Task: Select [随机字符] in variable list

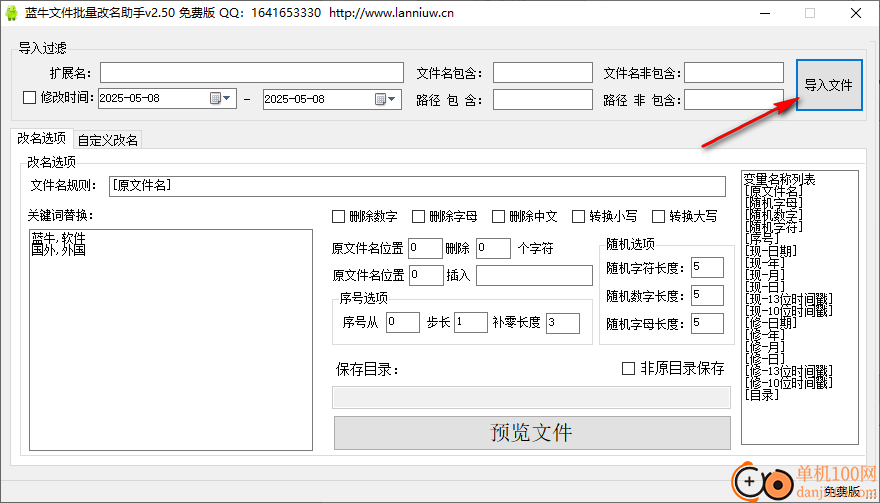Action: click(x=773, y=227)
